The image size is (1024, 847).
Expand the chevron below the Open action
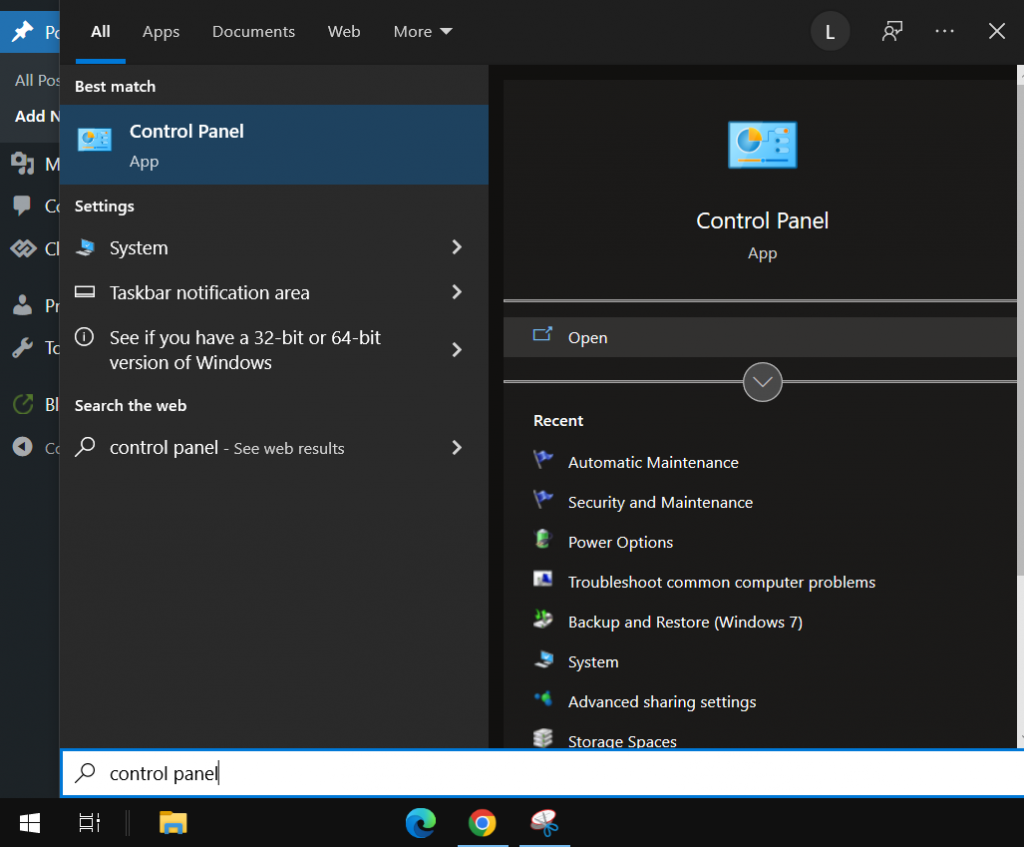coord(762,382)
